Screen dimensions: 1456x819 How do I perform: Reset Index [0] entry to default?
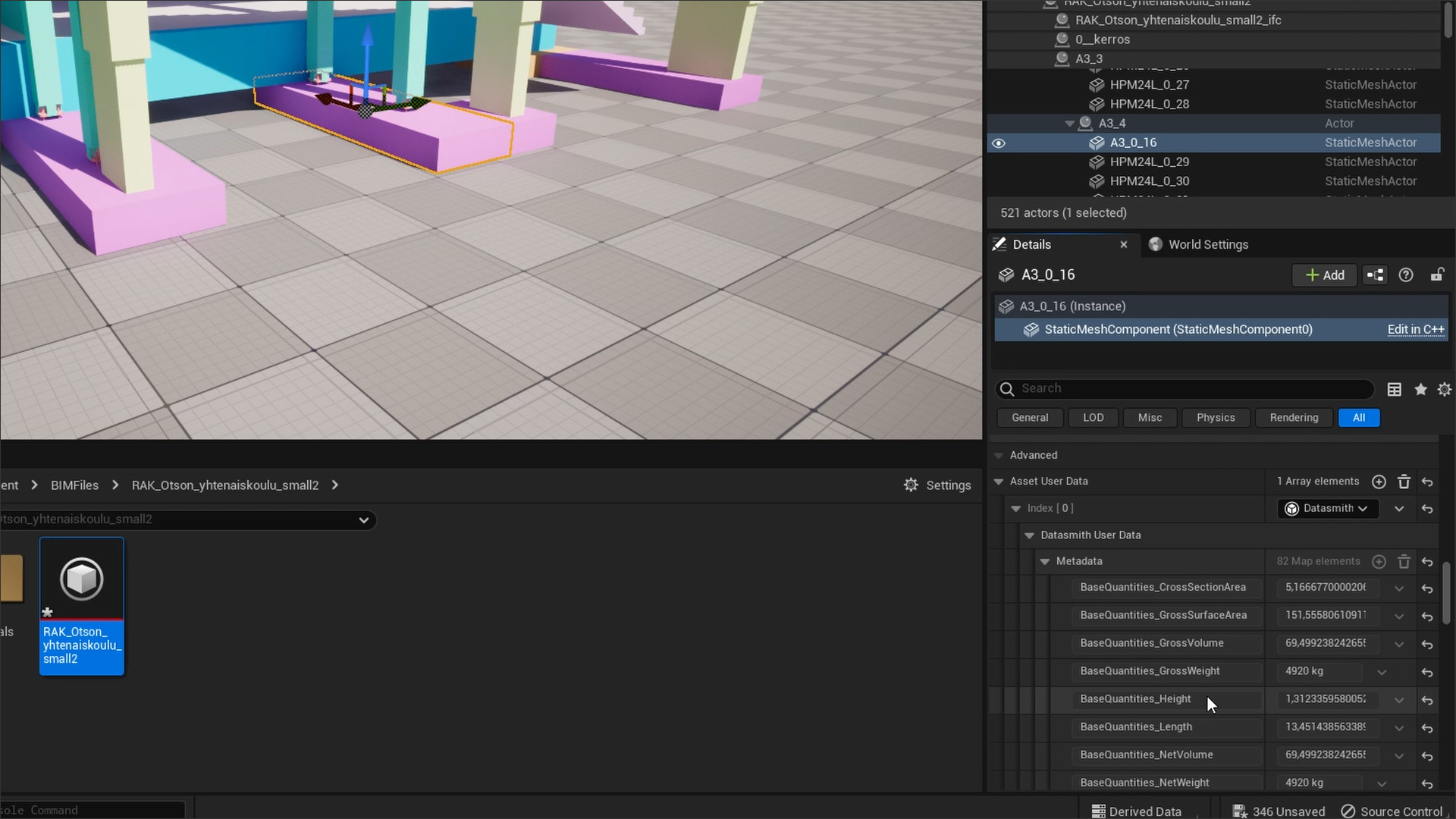click(x=1427, y=509)
